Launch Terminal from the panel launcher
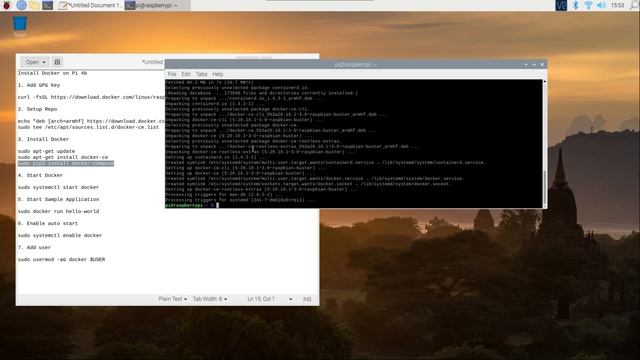The width and height of the screenshot is (640, 360). click(48, 5)
